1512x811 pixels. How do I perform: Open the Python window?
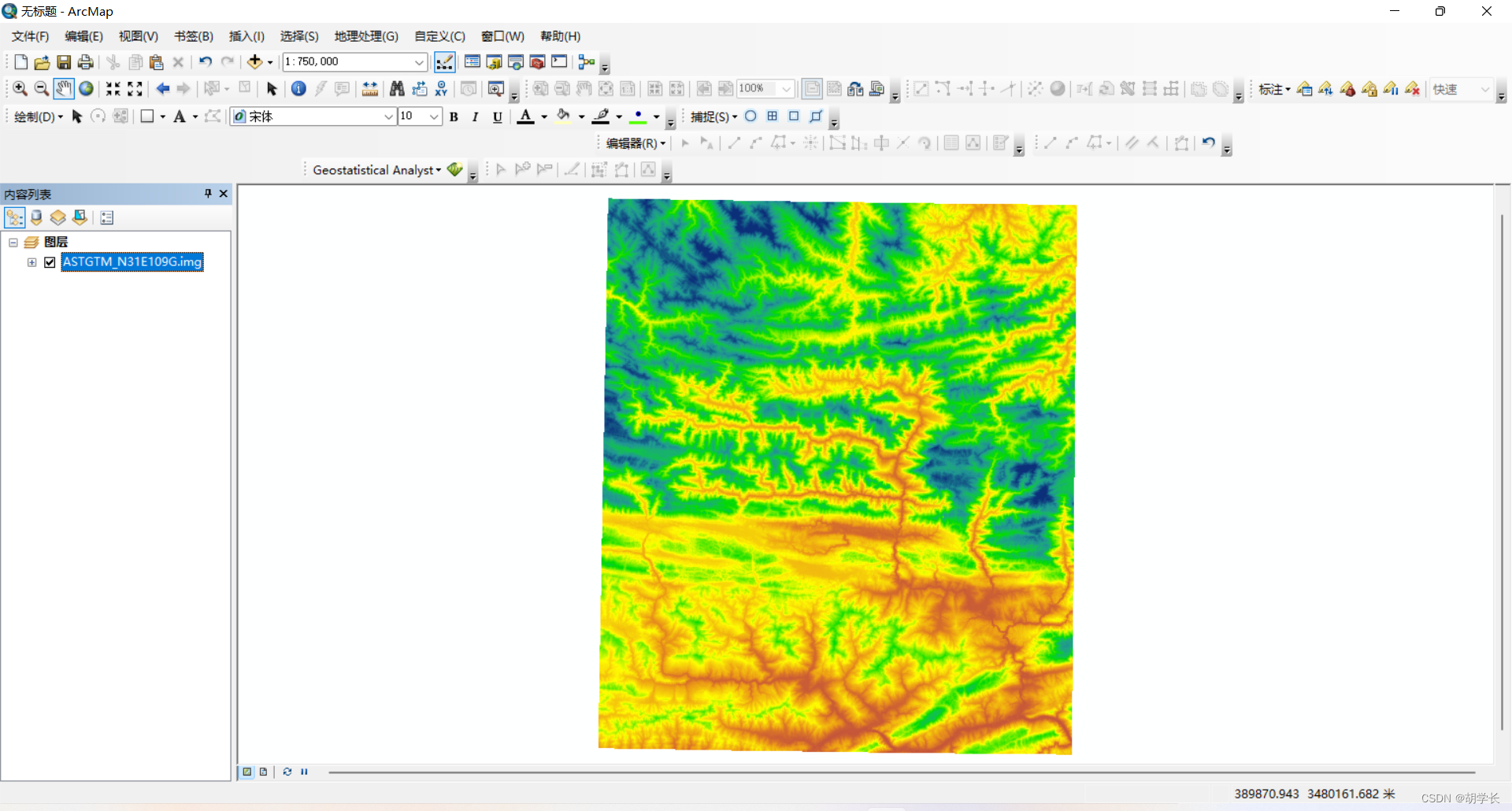(x=559, y=62)
